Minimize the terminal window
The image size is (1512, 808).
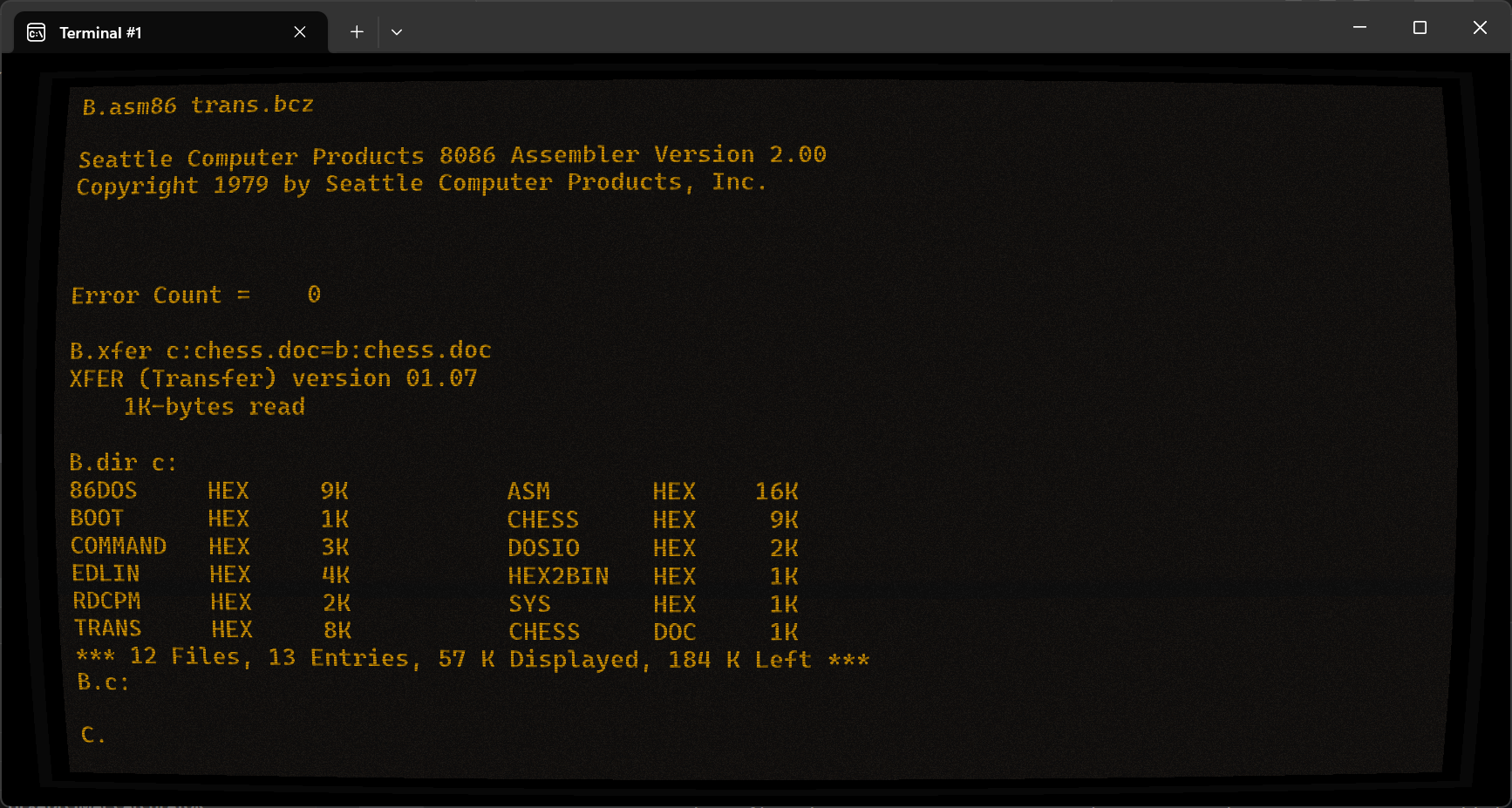(1359, 28)
